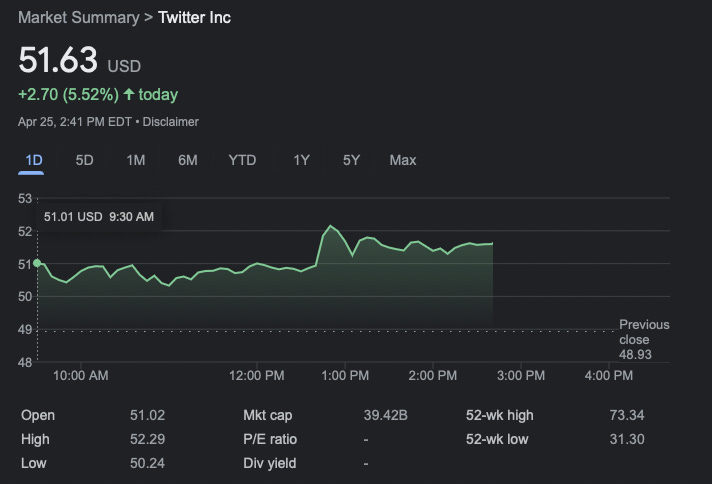The width and height of the screenshot is (712, 484).
Task: Click the 51.63 current price
Action: [x=58, y=60]
